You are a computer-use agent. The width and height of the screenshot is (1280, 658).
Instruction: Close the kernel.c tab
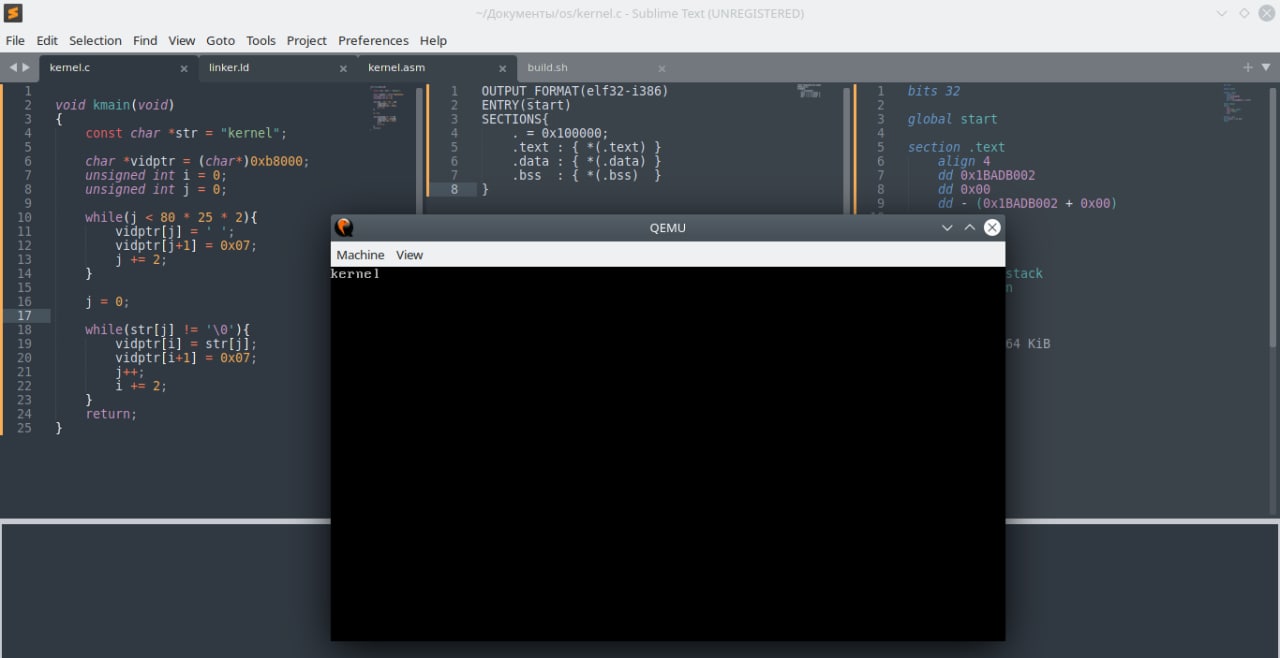click(184, 69)
